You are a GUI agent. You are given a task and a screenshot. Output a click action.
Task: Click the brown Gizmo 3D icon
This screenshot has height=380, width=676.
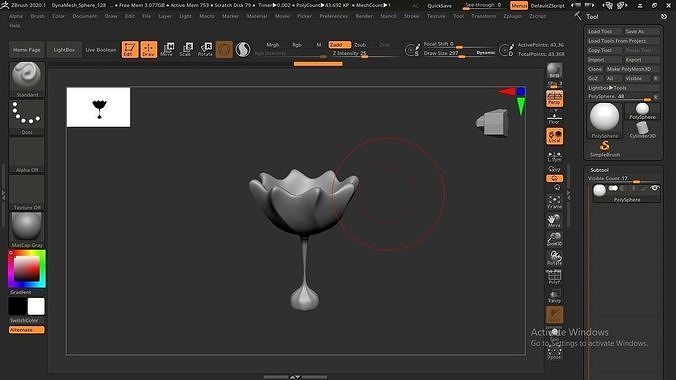[224, 49]
